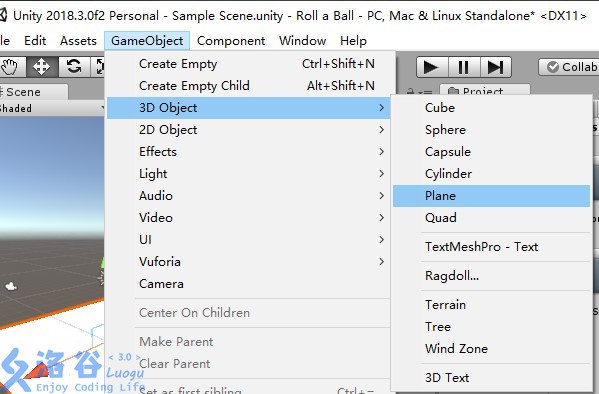Viewport: 599px width, 394px height.
Task: Click the Pause button
Action: point(463,67)
